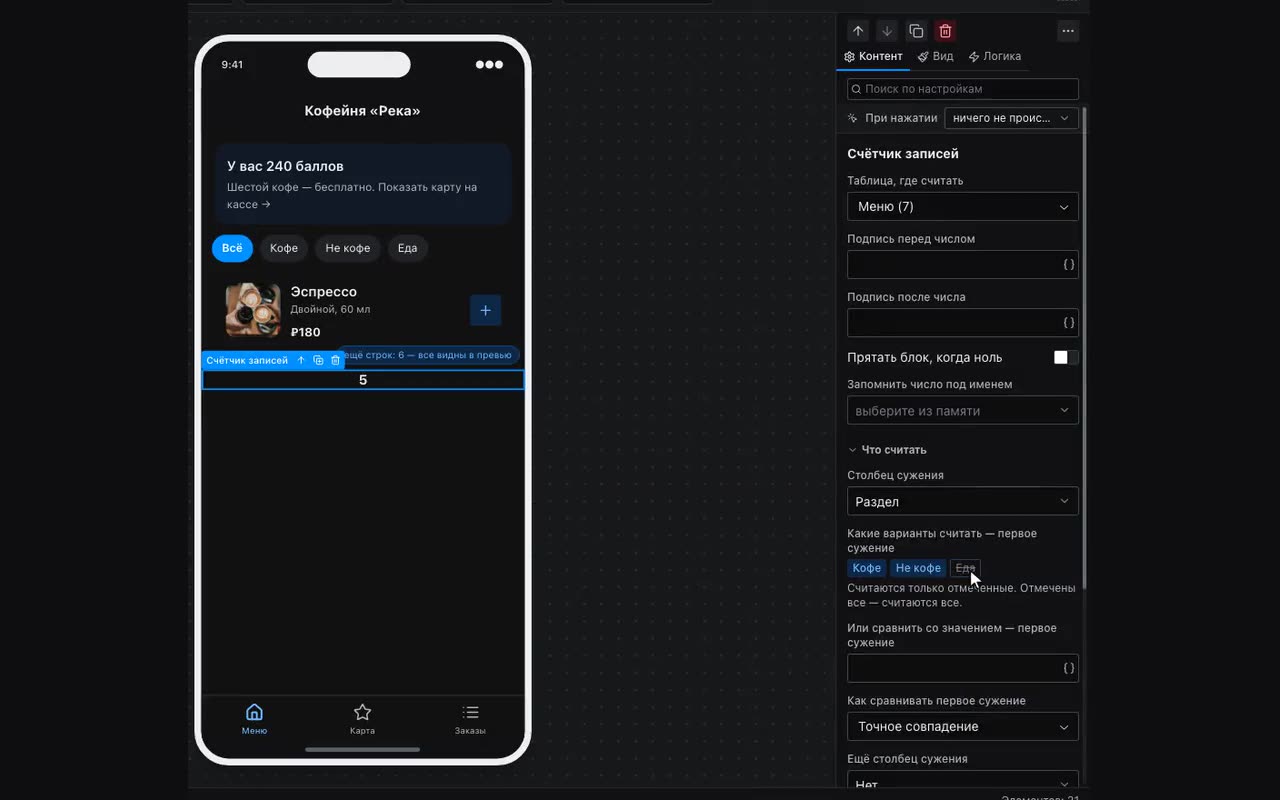
Task: Click the Двойной, 60 мл description
Action: (330, 310)
